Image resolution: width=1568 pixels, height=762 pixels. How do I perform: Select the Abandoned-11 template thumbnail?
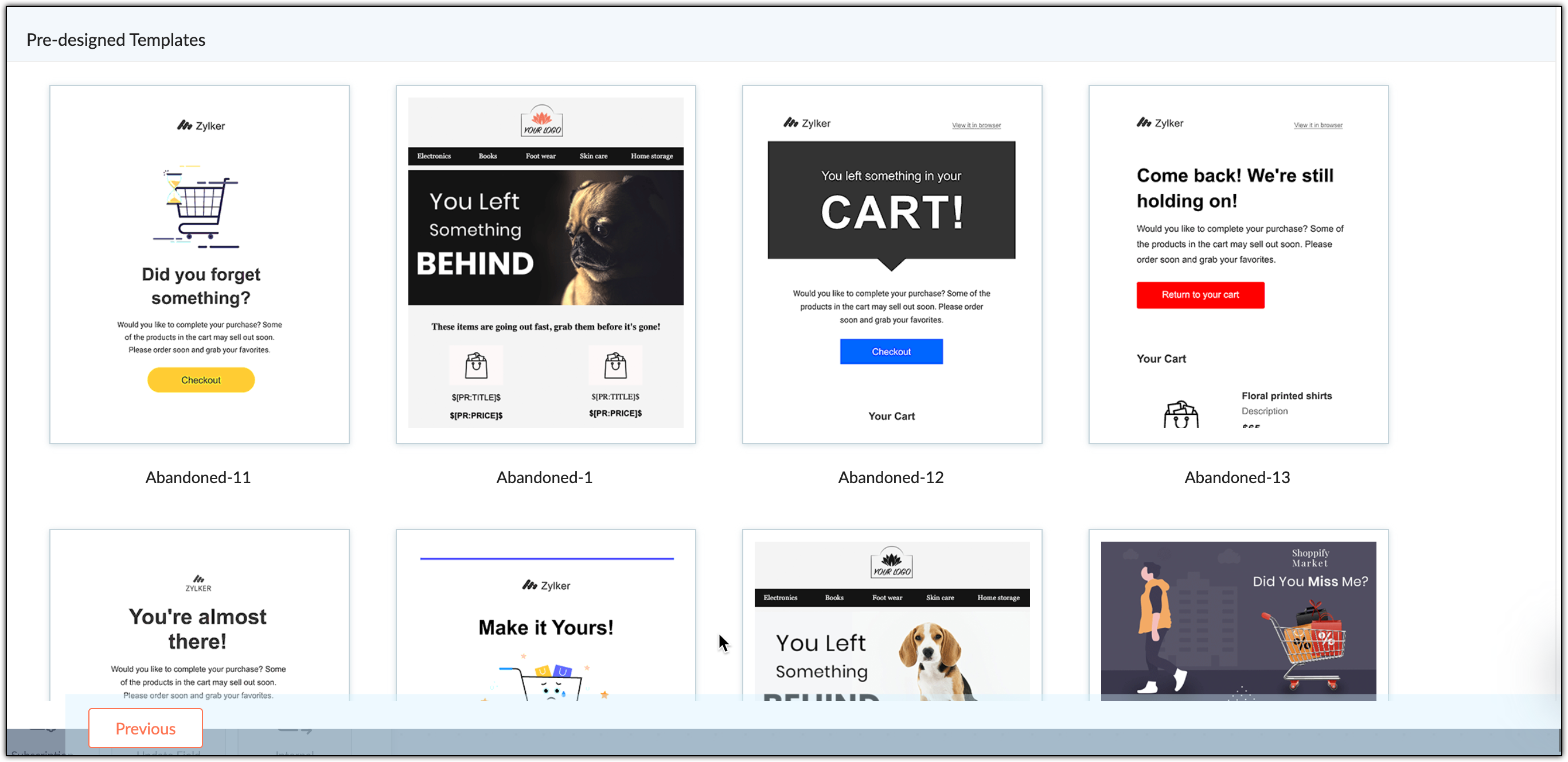pyautogui.click(x=200, y=265)
